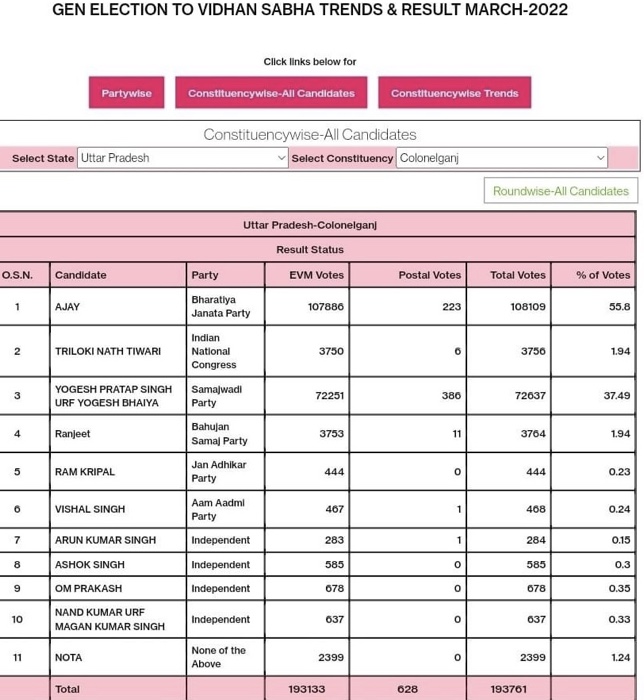
Task: Select candidate name Ranjeet
Action: click(72, 433)
